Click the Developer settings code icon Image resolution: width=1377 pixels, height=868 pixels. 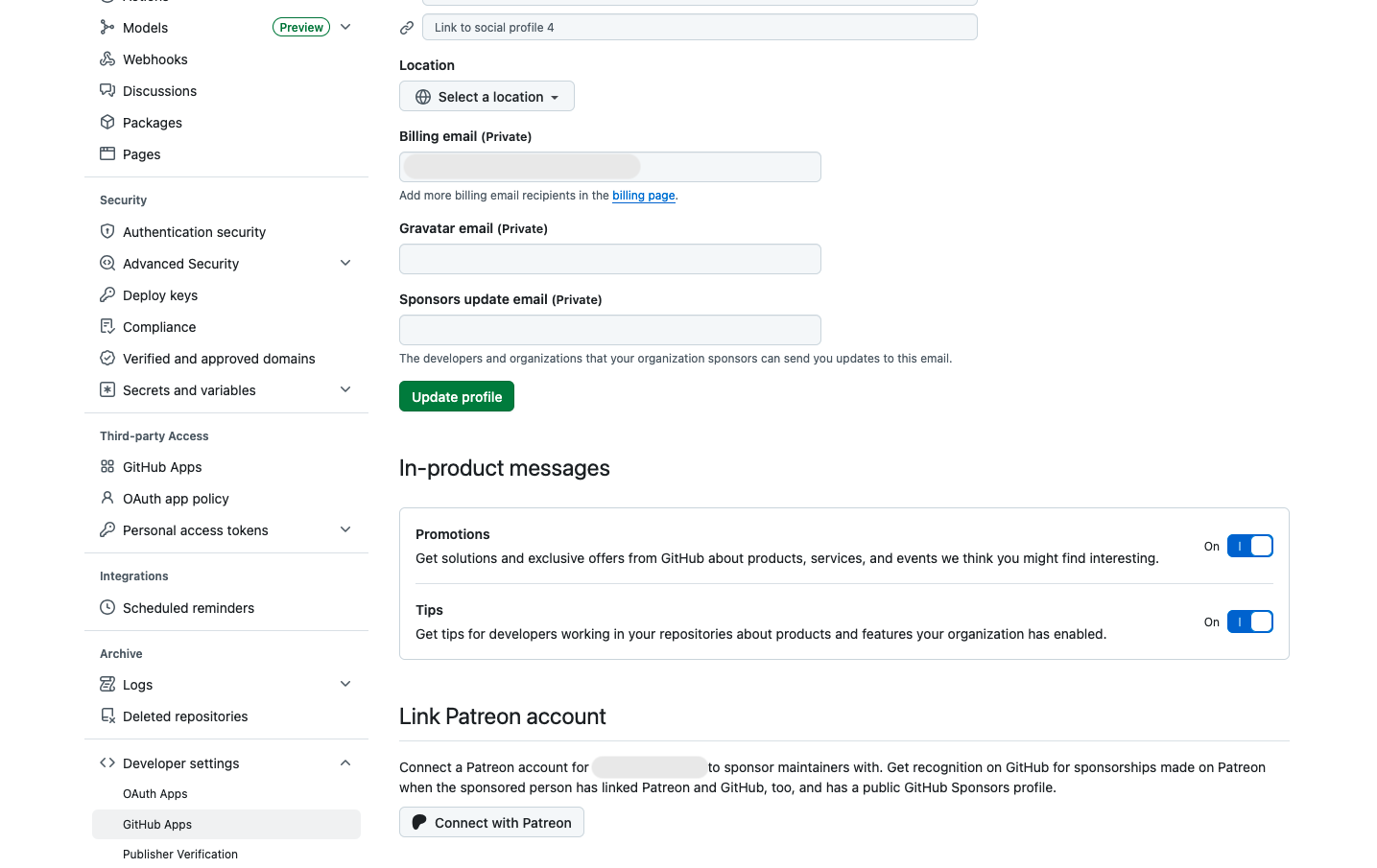[x=107, y=762]
